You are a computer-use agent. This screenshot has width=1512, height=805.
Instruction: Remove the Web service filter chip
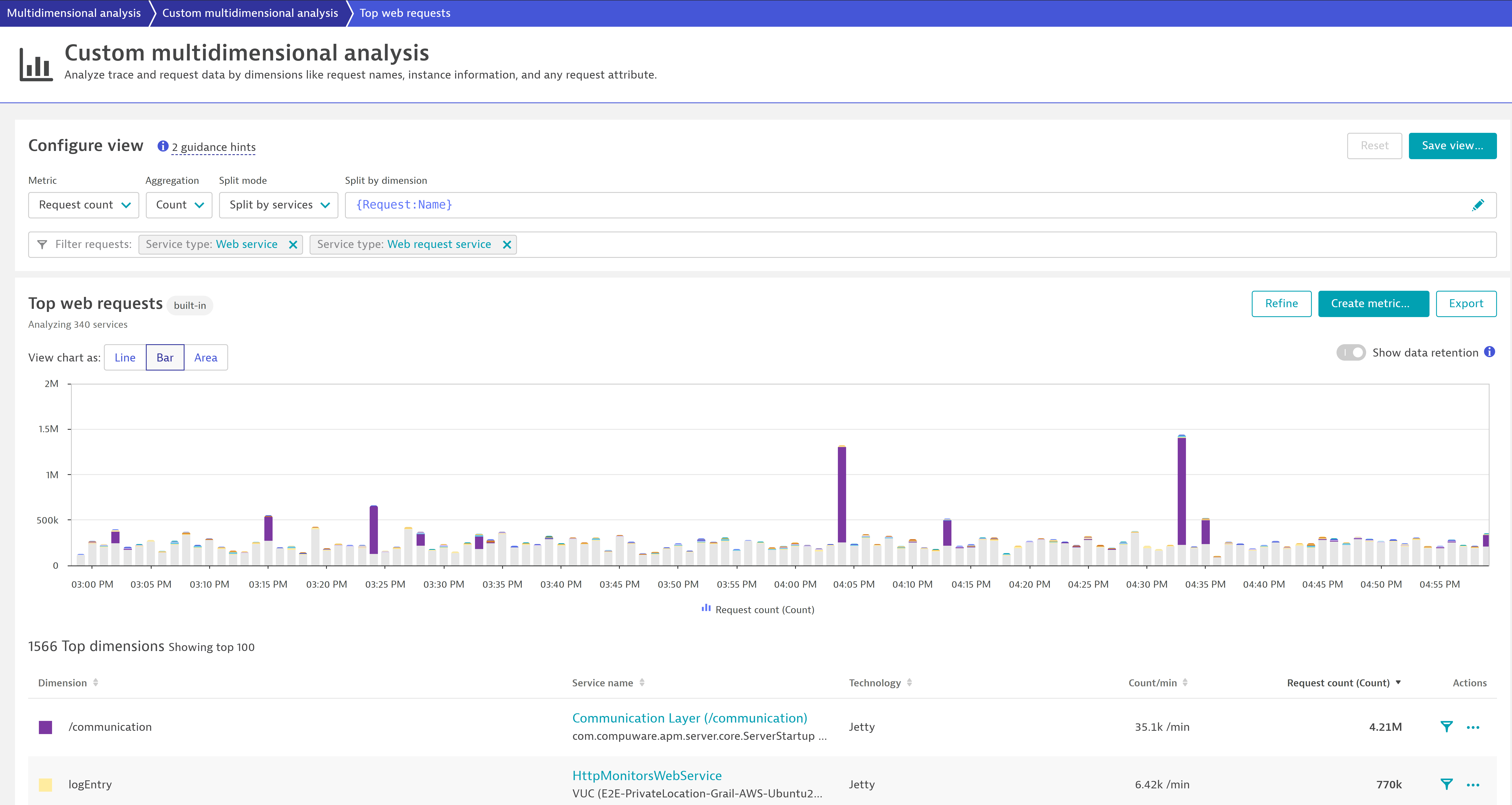click(x=293, y=245)
